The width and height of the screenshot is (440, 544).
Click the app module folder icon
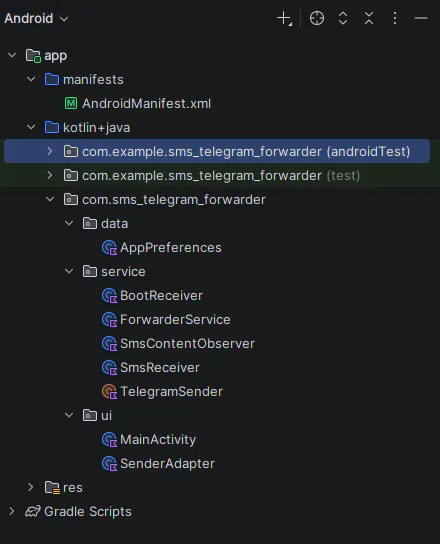point(33,56)
